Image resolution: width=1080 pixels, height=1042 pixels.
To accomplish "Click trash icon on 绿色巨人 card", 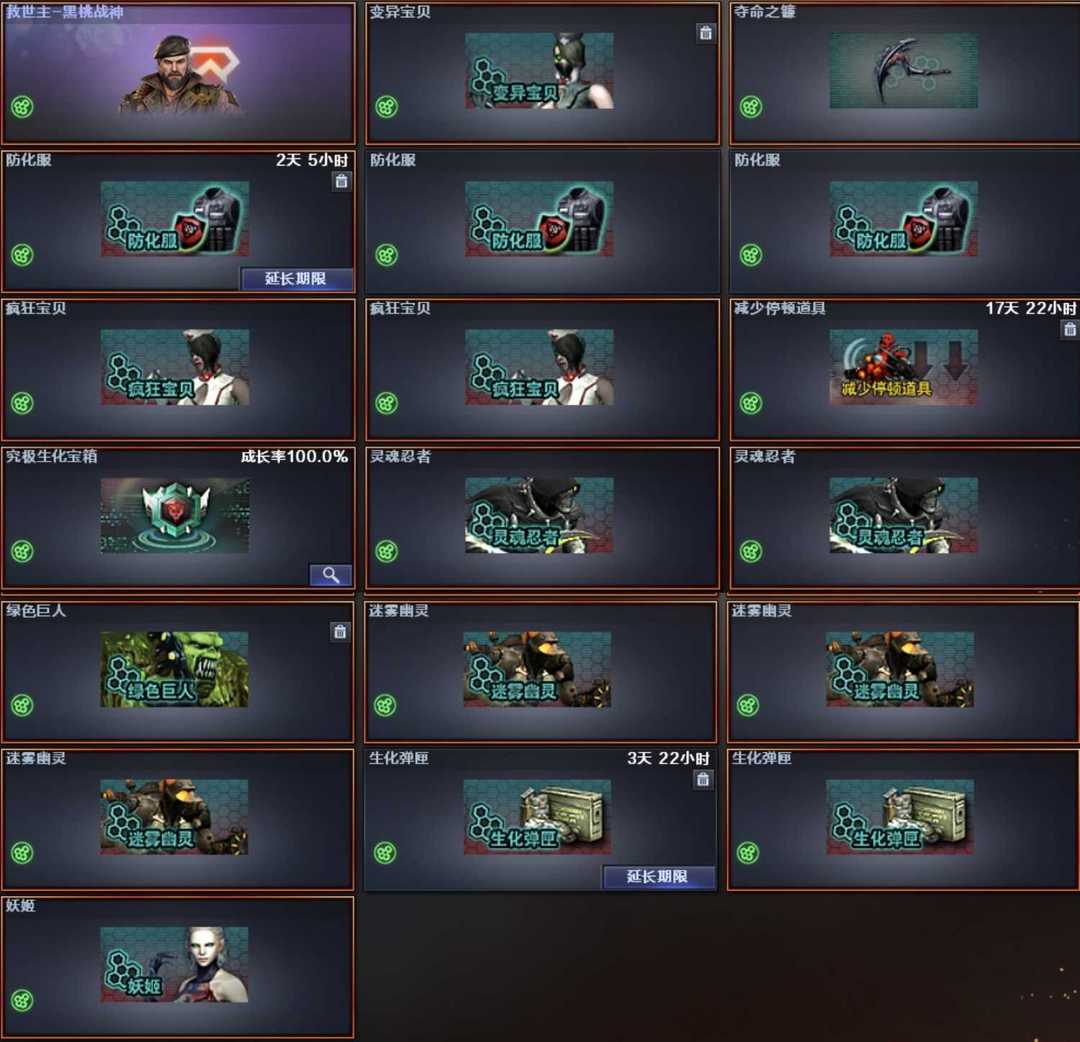I will click(x=340, y=632).
